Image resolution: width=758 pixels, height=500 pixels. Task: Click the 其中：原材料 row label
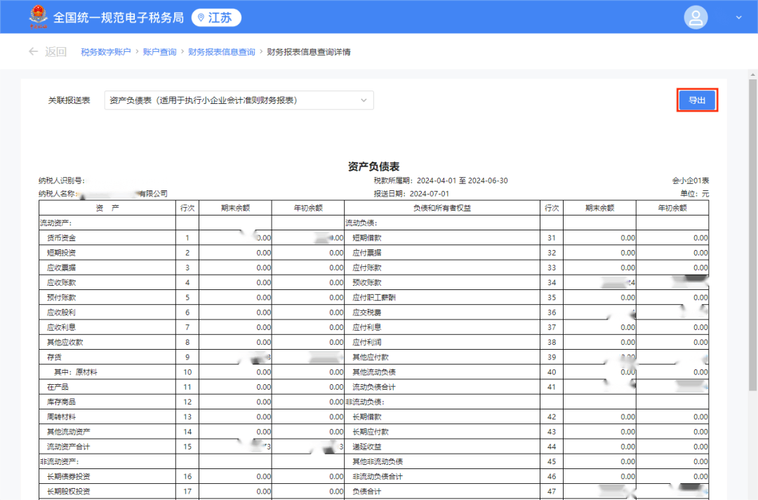click(75, 372)
